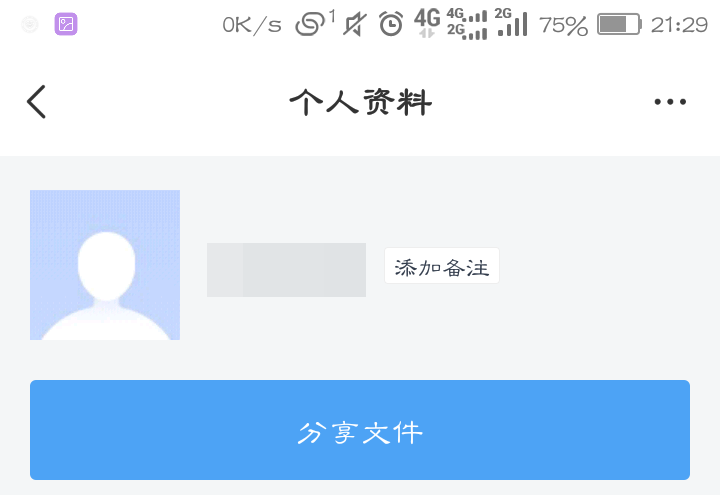Tap the standalone 2G signal bars
This screenshot has height=495, width=720.
(x=511, y=23)
